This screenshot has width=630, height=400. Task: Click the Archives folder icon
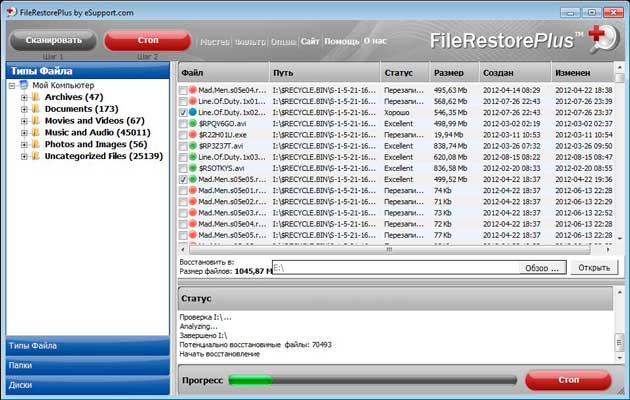coord(36,97)
